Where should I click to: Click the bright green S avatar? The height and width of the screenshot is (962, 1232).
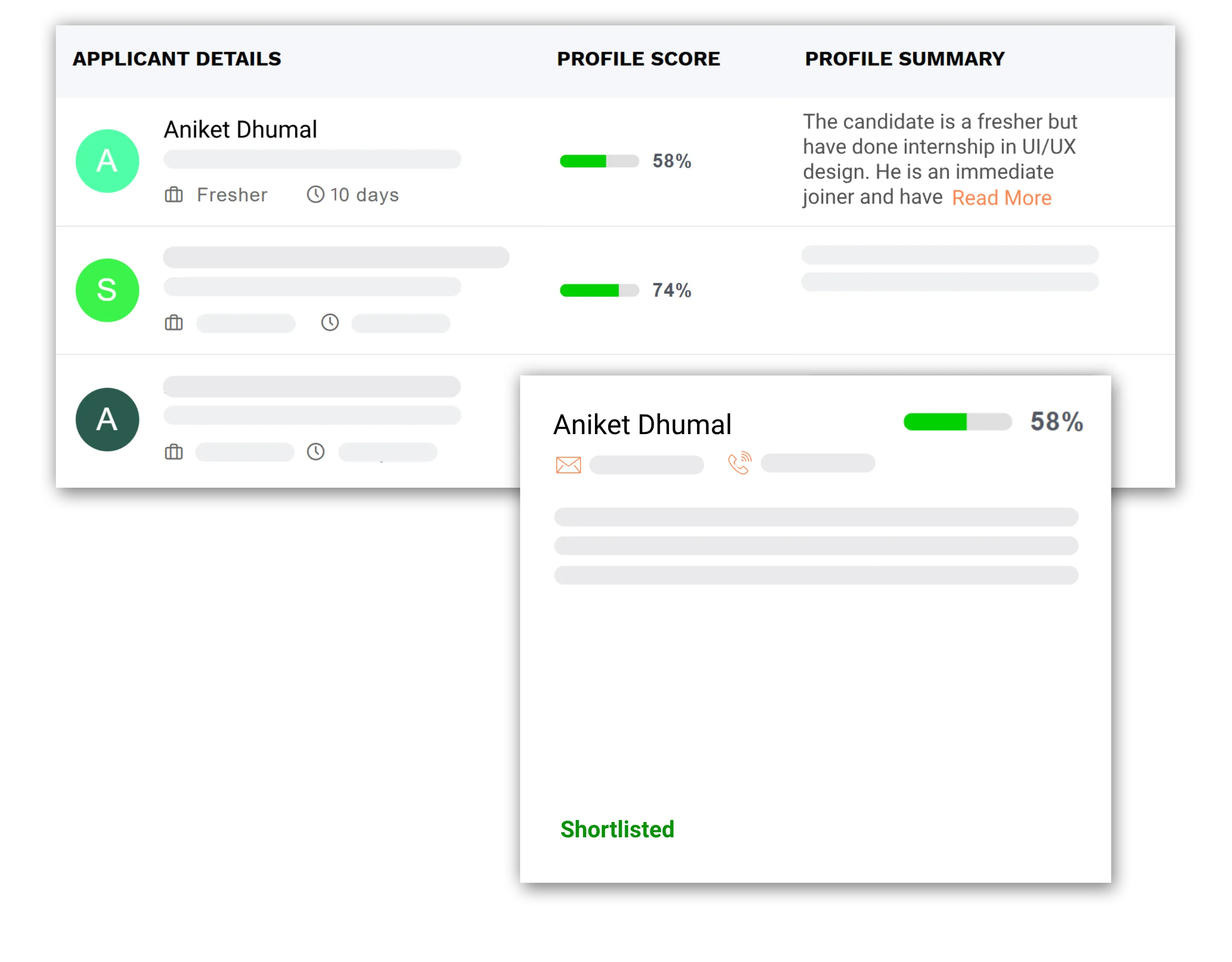tap(107, 290)
